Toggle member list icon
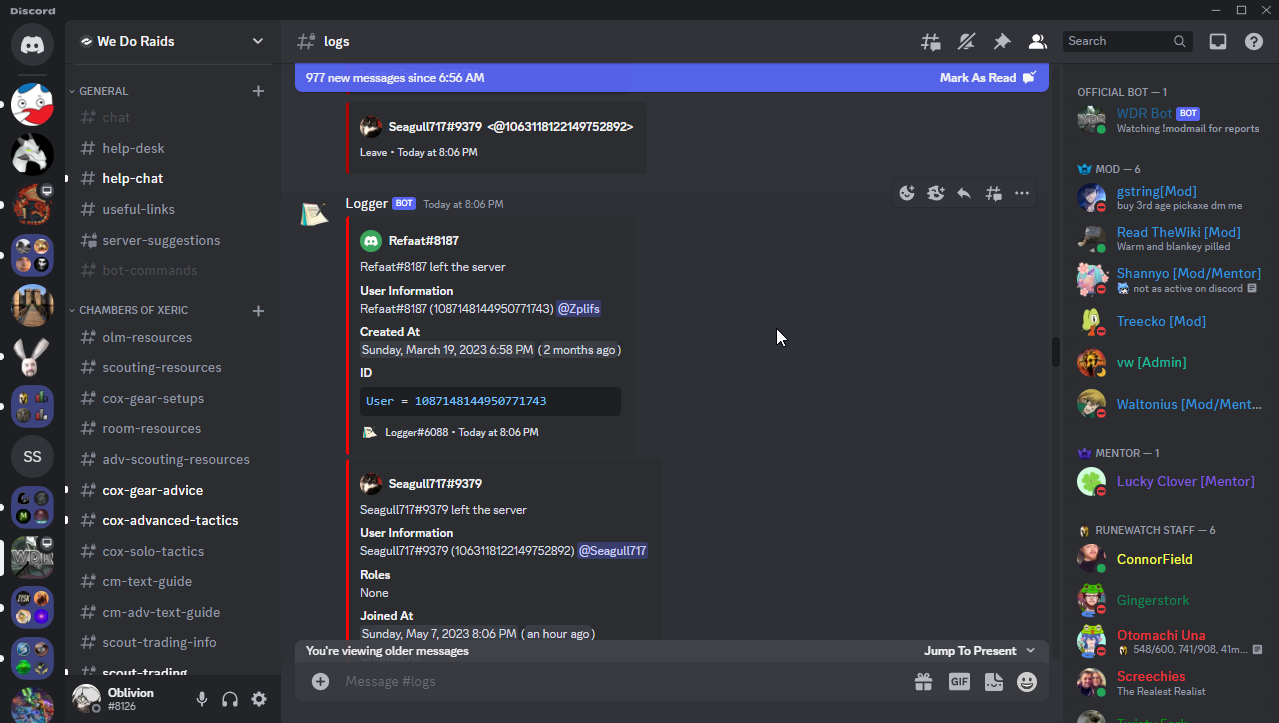1279x723 pixels. tap(1037, 41)
